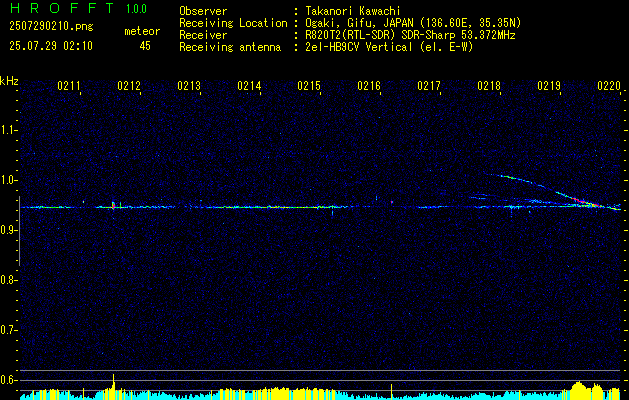Click the 0.8 kHz axis label
Viewport: 629px width, 400px height.
pyautogui.click(x=9, y=280)
